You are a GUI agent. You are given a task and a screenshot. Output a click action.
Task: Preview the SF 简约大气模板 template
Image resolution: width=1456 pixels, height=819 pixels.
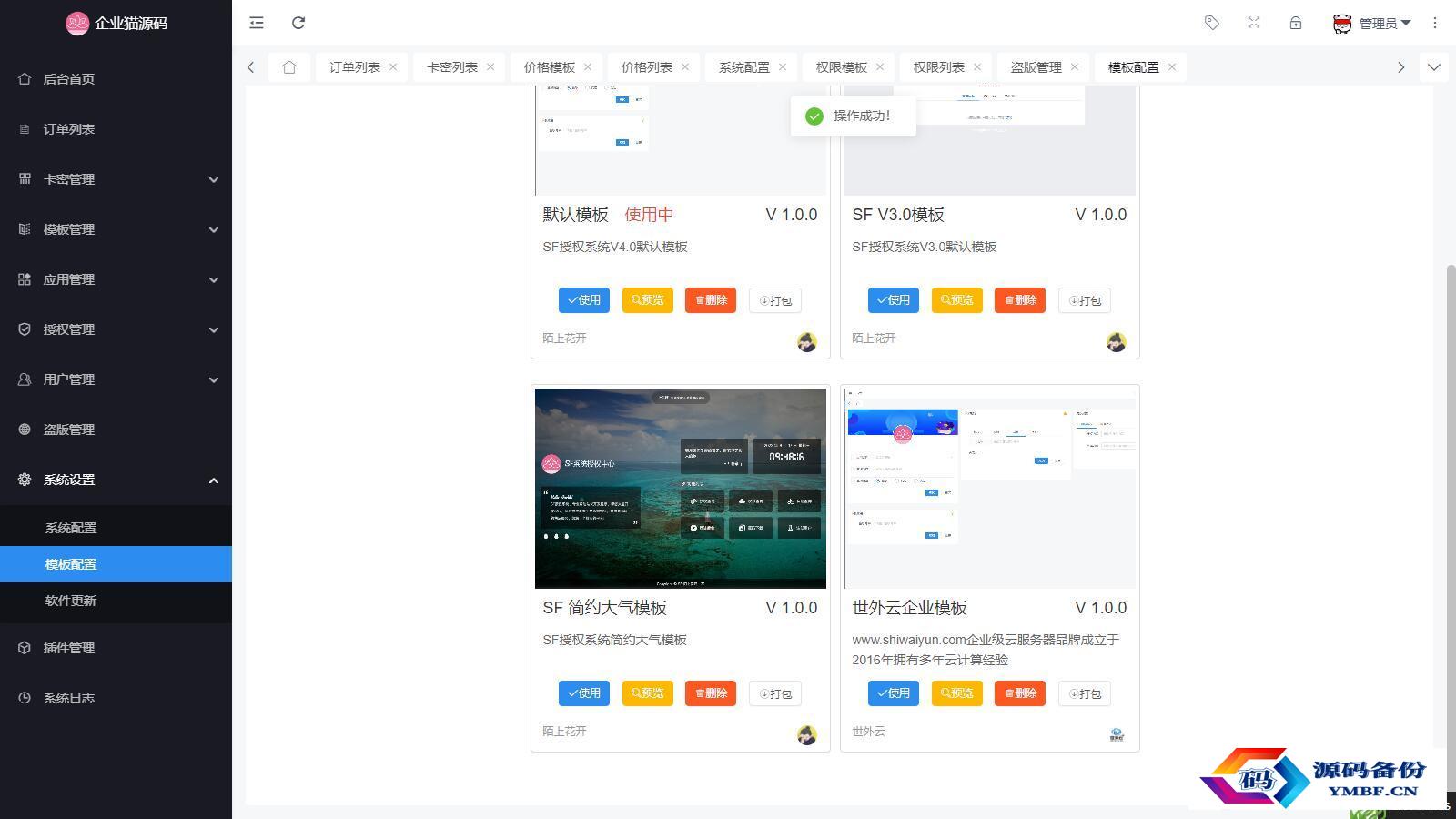648,693
